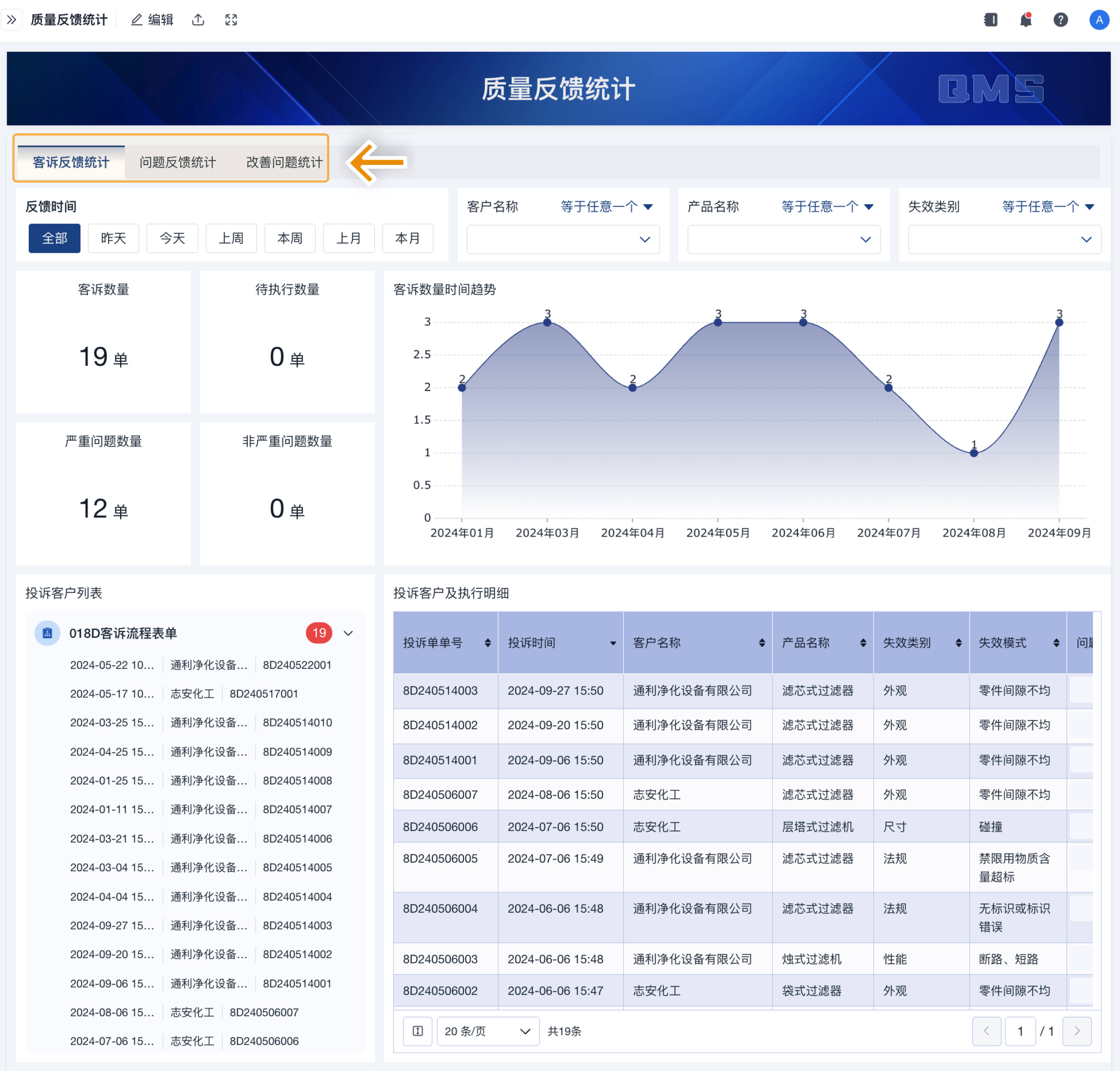Open 客户名称 condition dropdown 等于任意一个
This screenshot has width=1120, height=1071.
pyautogui.click(x=606, y=207)
